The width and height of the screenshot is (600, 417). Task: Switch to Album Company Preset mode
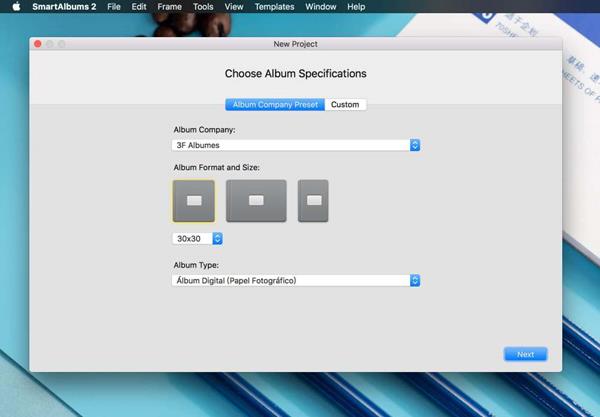click(x=275, y=104)
